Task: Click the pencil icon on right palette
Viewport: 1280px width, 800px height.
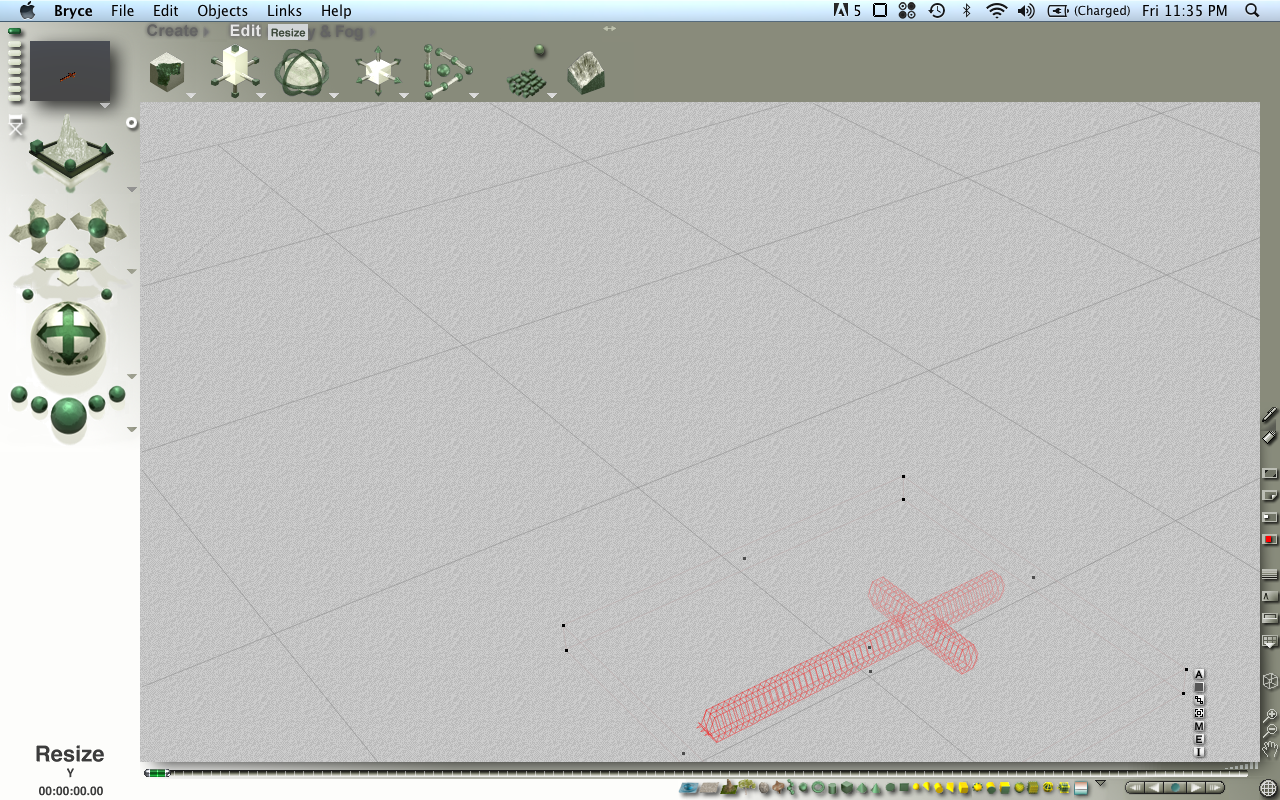Action: (1270, 414)
